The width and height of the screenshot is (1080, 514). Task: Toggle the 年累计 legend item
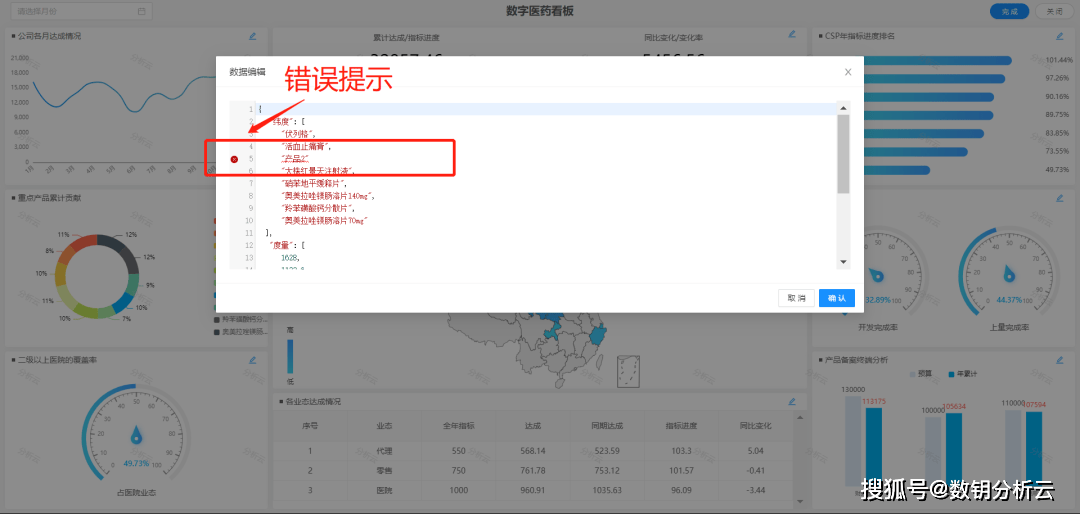coord(963,374)
